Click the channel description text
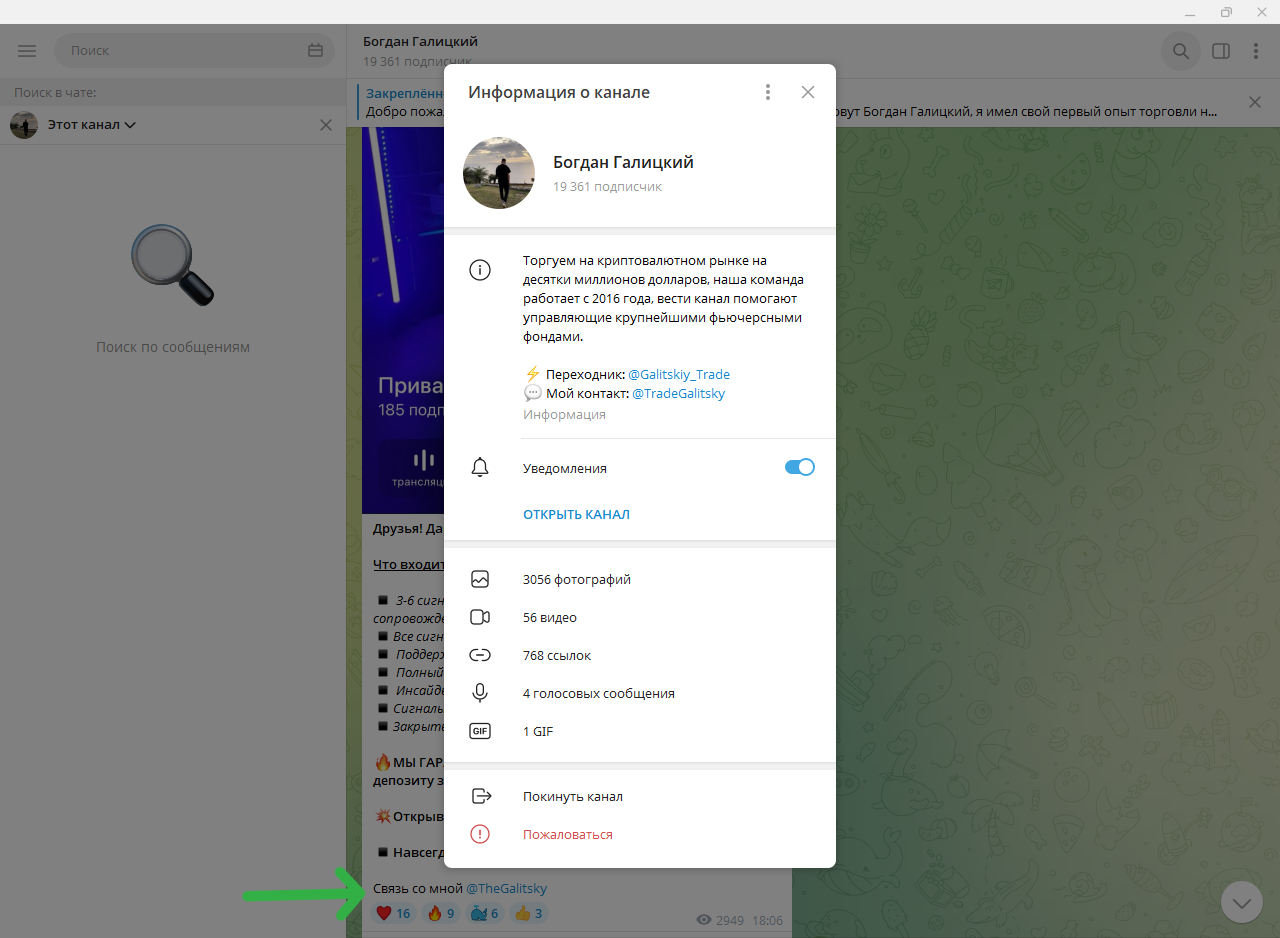The width and height of the screenshot is (1280, 938). (663, 299)
